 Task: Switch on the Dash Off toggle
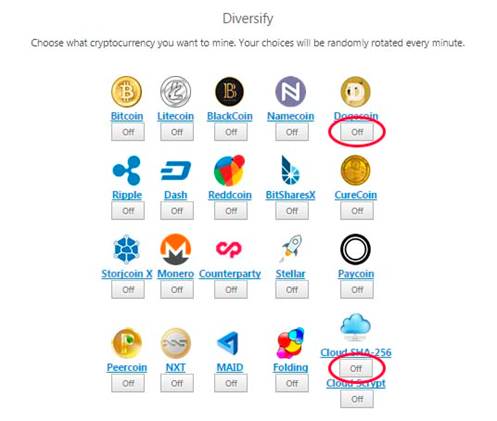coord(177,211)
